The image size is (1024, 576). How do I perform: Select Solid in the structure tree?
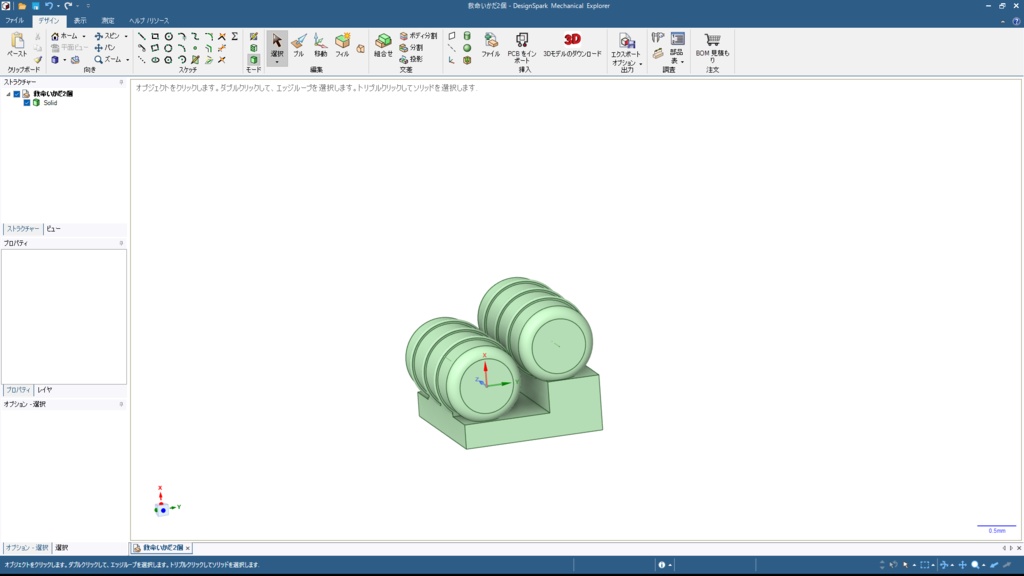click(x=50, y=103)
